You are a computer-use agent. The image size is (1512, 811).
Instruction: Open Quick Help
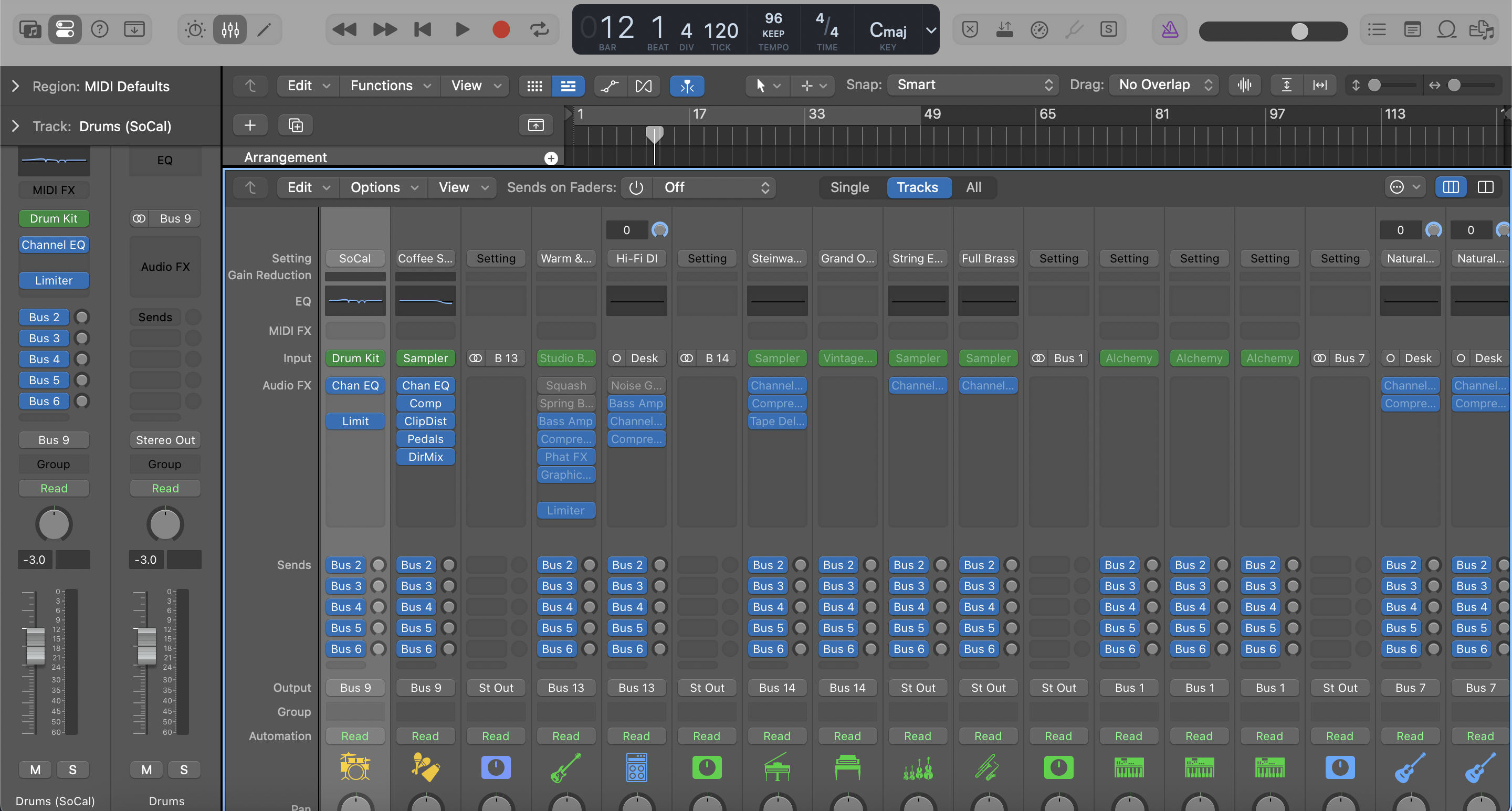click(100, 29)
